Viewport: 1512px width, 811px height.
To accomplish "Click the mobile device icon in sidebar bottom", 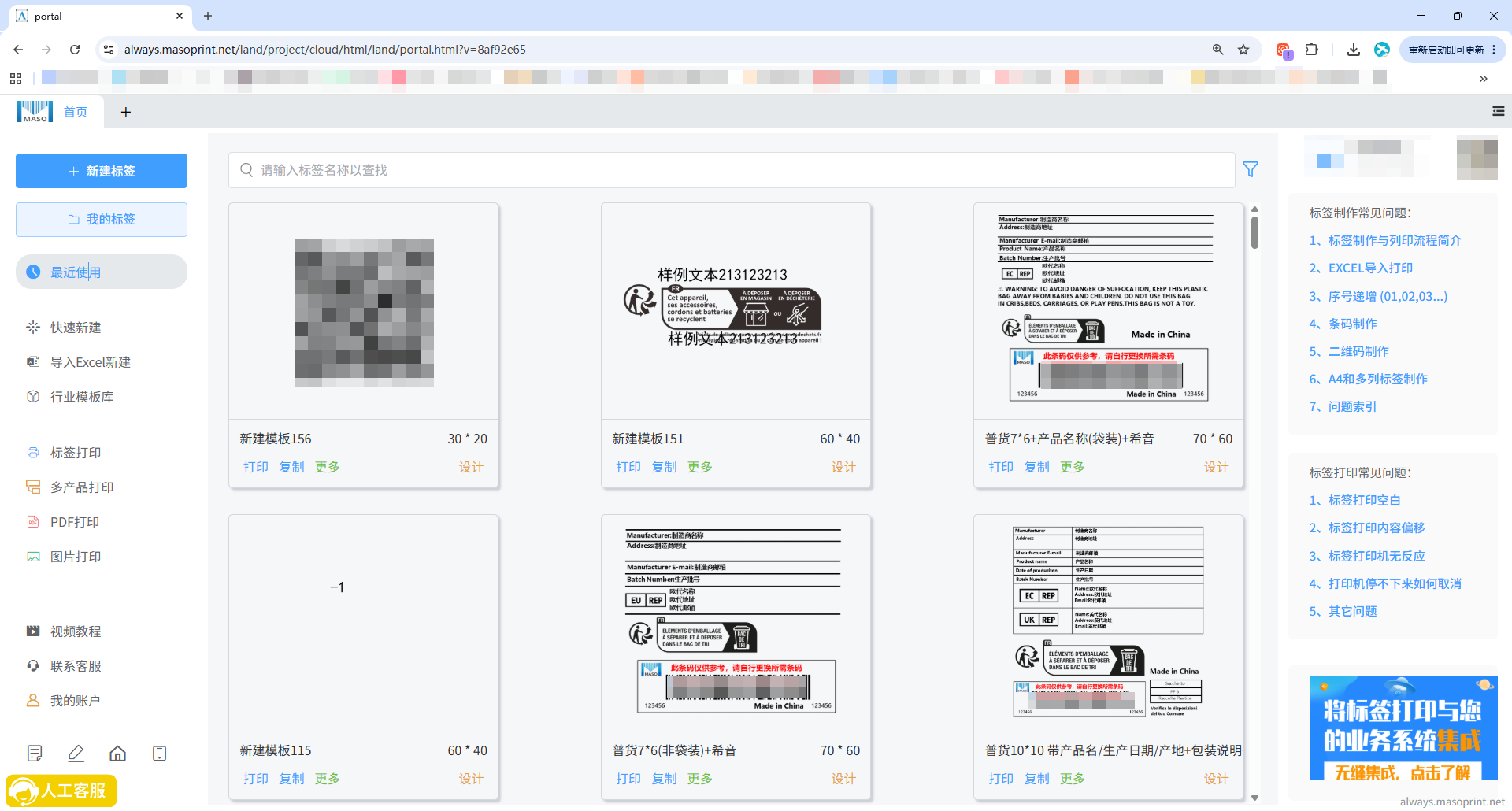I will point(159,754).
